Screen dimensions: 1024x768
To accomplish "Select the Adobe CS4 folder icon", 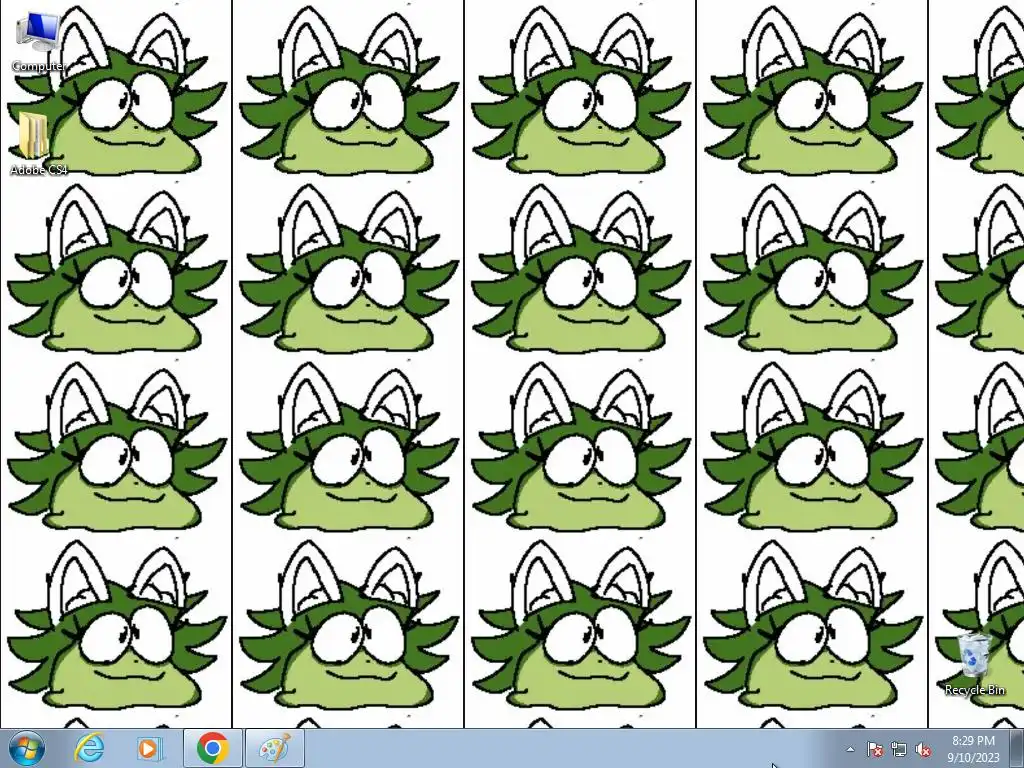I will click(x=33, y=136).
